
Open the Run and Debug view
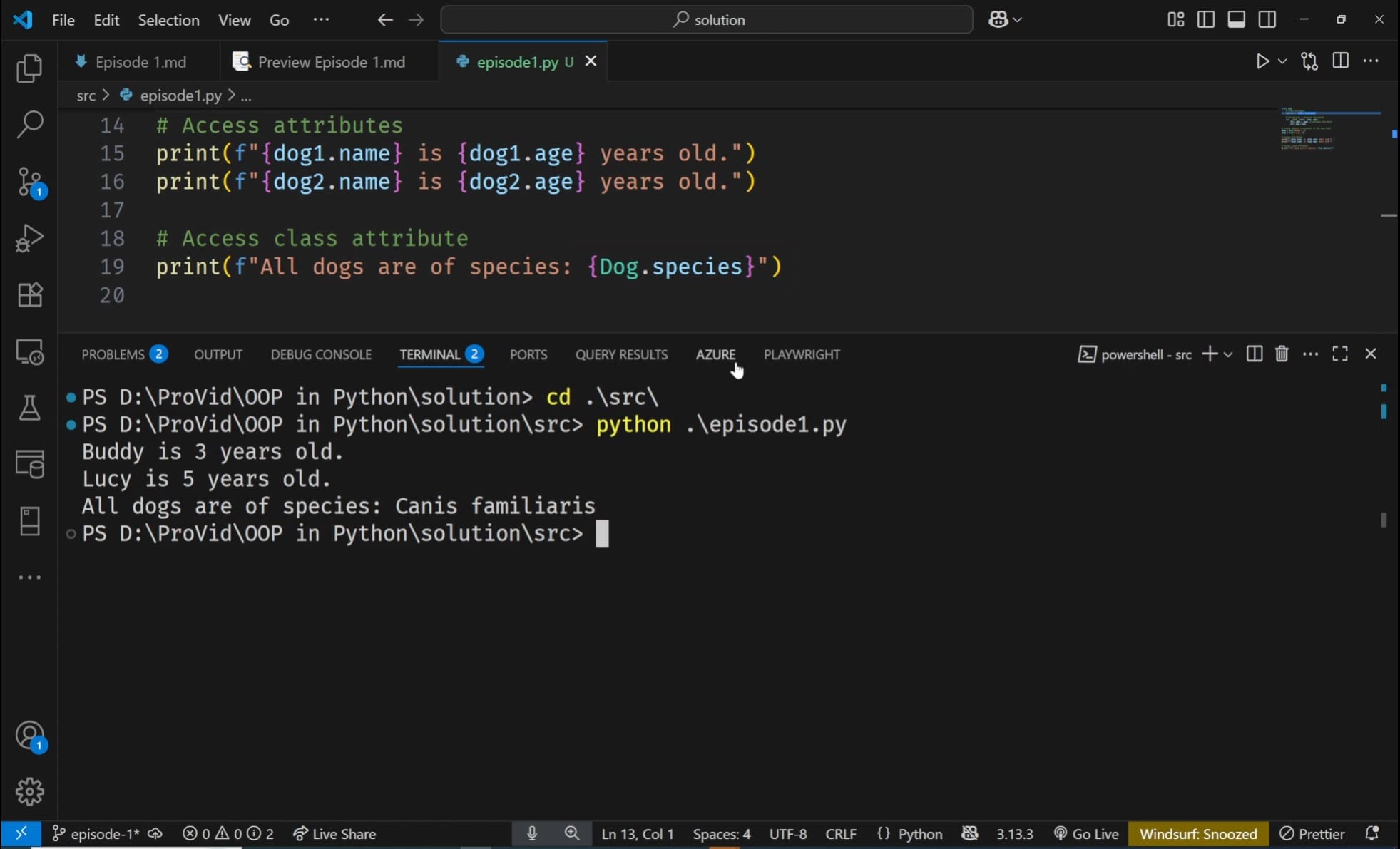(x=30, y=237)
